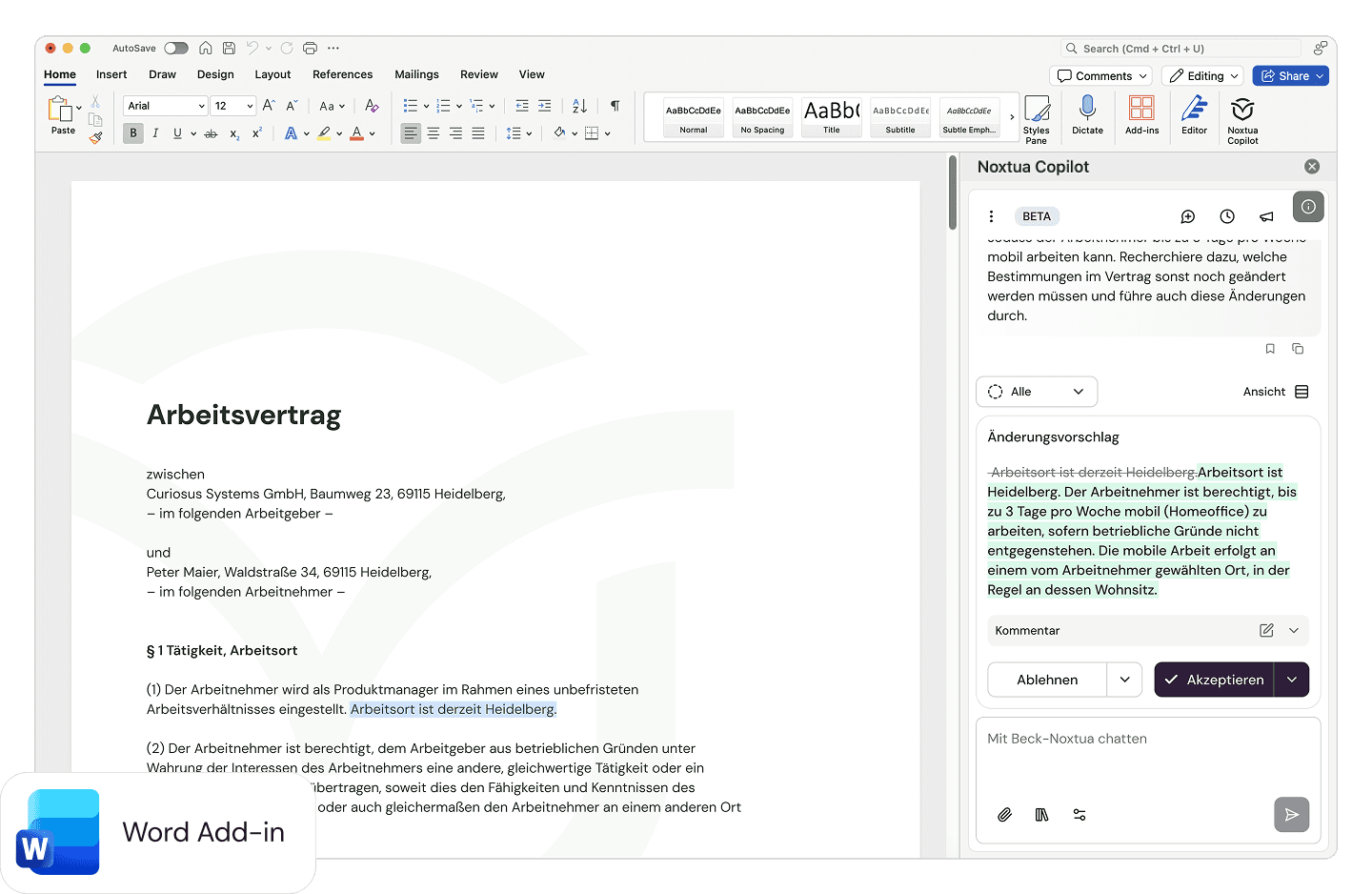
Task: Switch to the Draw tab
Action: click(162, 74)
